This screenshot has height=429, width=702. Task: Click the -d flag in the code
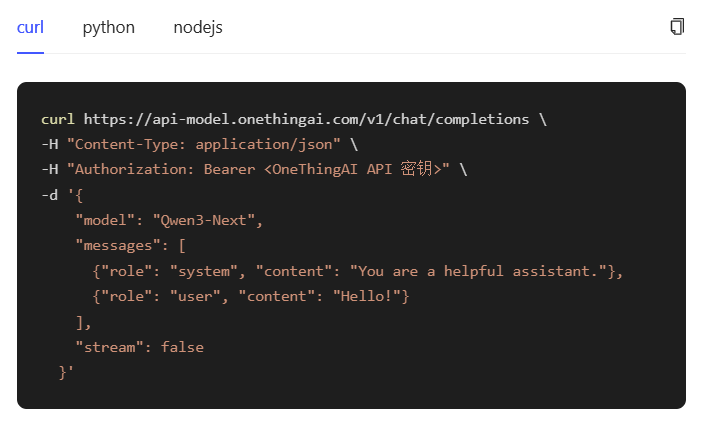pyautogui.click(x=49, y=194)
